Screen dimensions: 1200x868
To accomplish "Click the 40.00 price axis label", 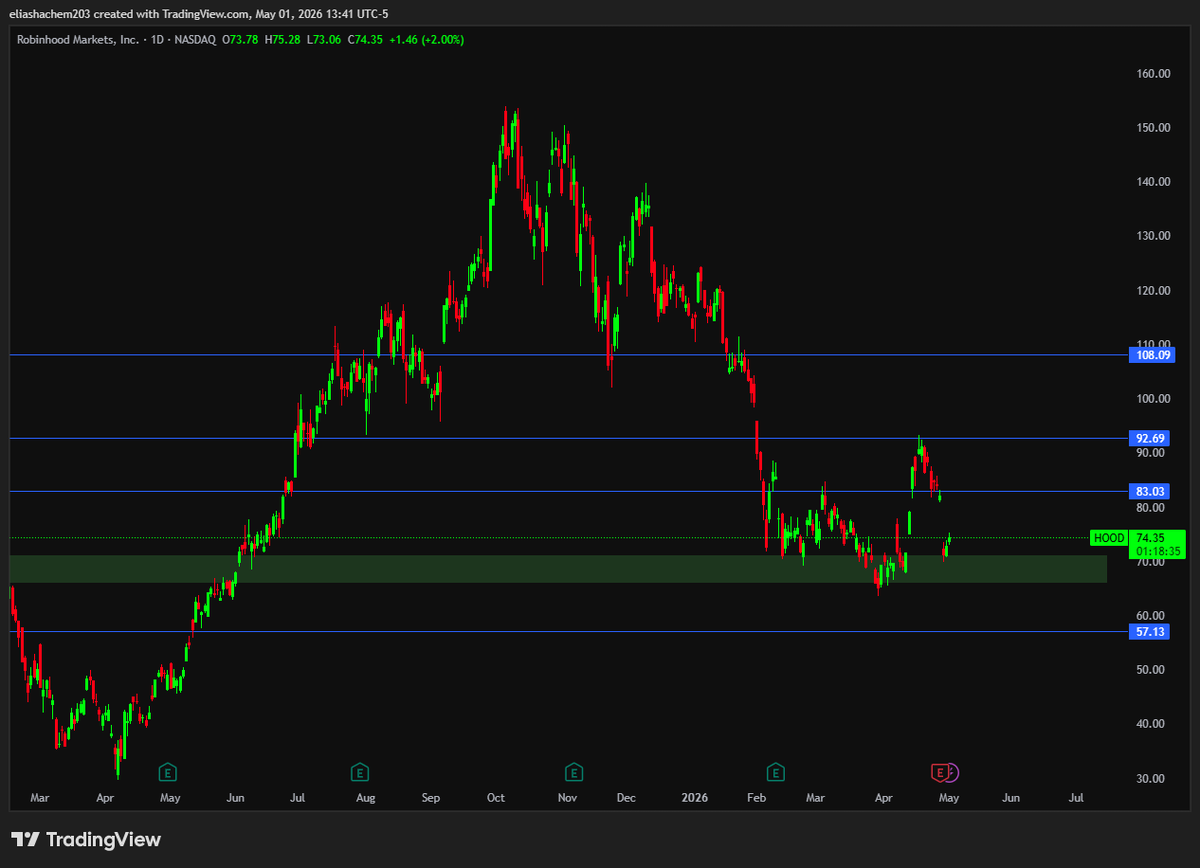I will coord(1150,724).
